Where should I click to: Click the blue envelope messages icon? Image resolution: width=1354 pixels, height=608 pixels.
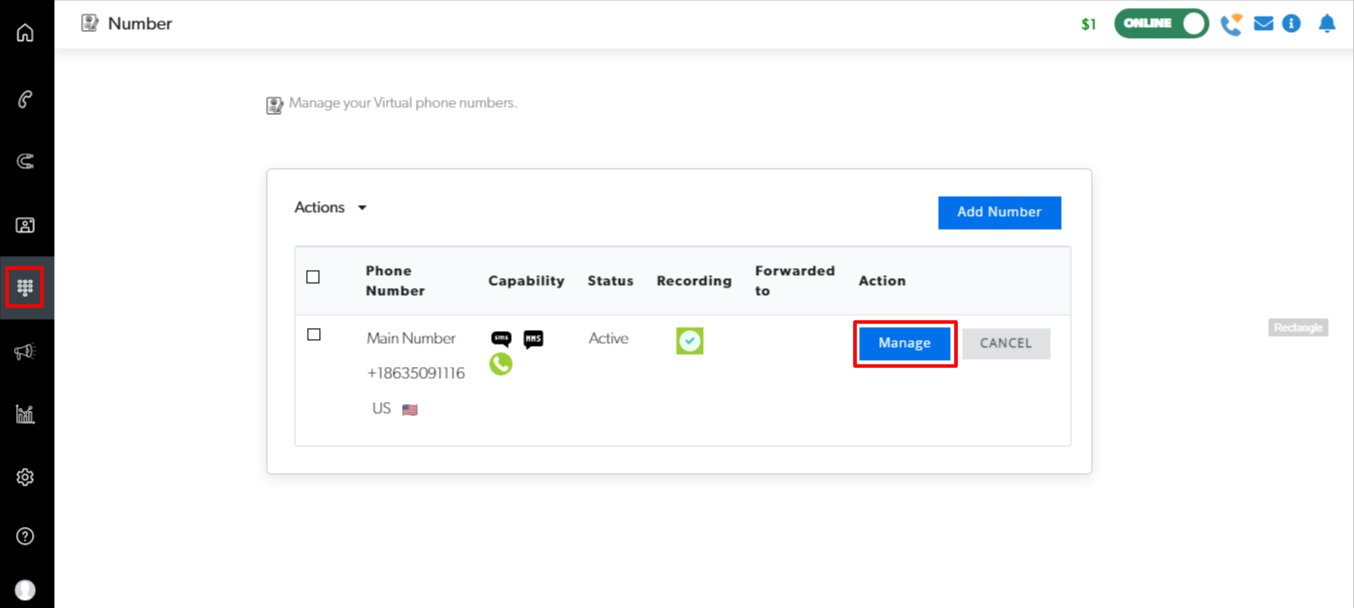(1263, 24)
